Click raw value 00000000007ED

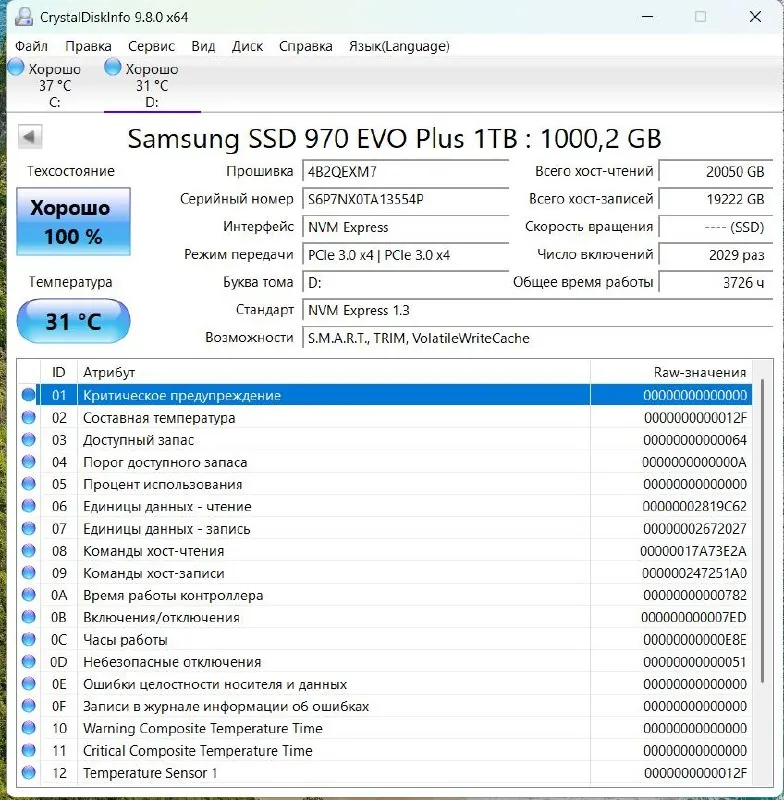tap(694, 617)
